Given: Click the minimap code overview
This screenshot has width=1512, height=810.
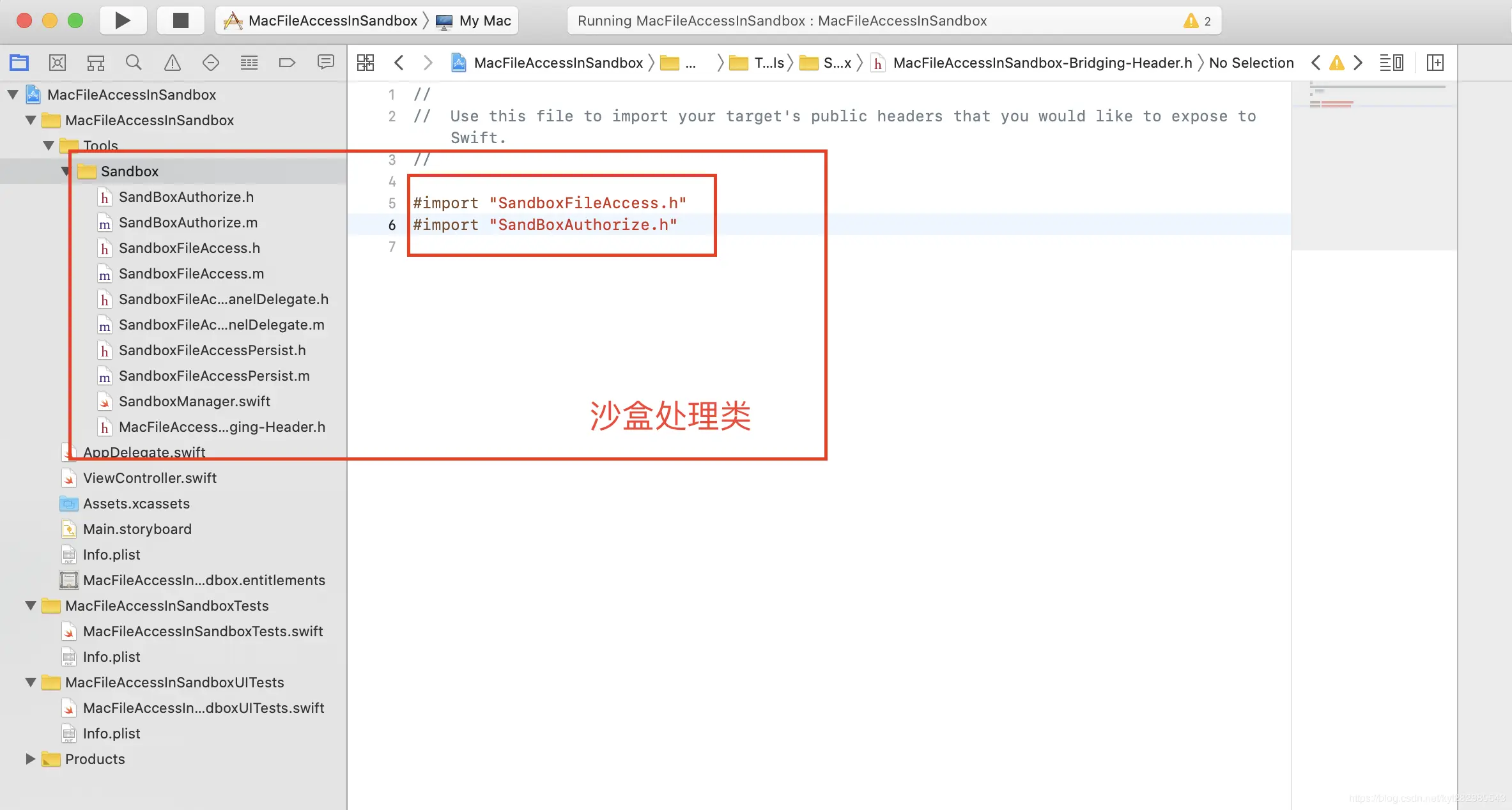Looking at the screenshot, I should [x=1374, y=166].
